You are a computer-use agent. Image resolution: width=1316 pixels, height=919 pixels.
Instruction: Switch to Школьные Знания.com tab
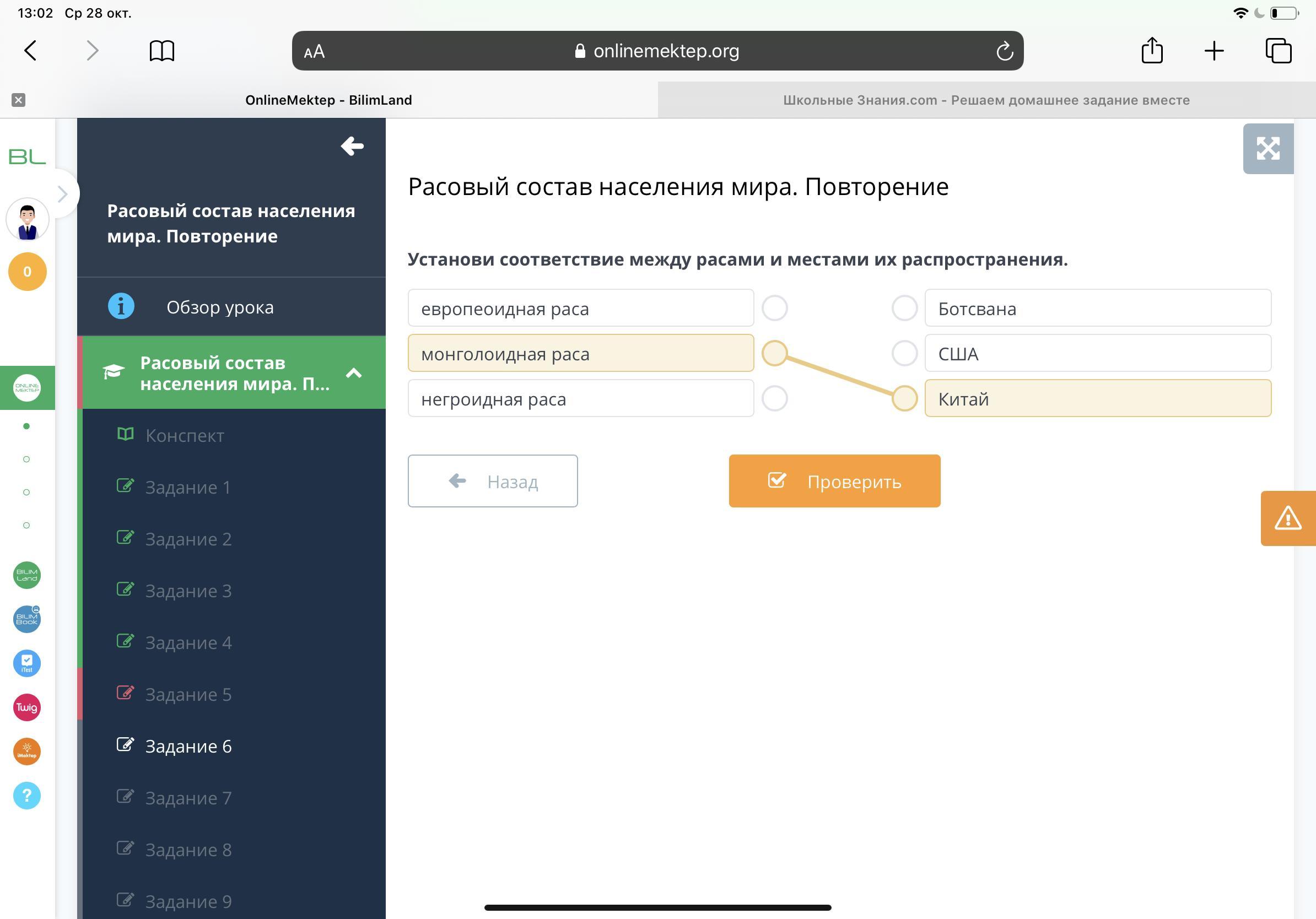pyautogui.click(x=986, y=100)
